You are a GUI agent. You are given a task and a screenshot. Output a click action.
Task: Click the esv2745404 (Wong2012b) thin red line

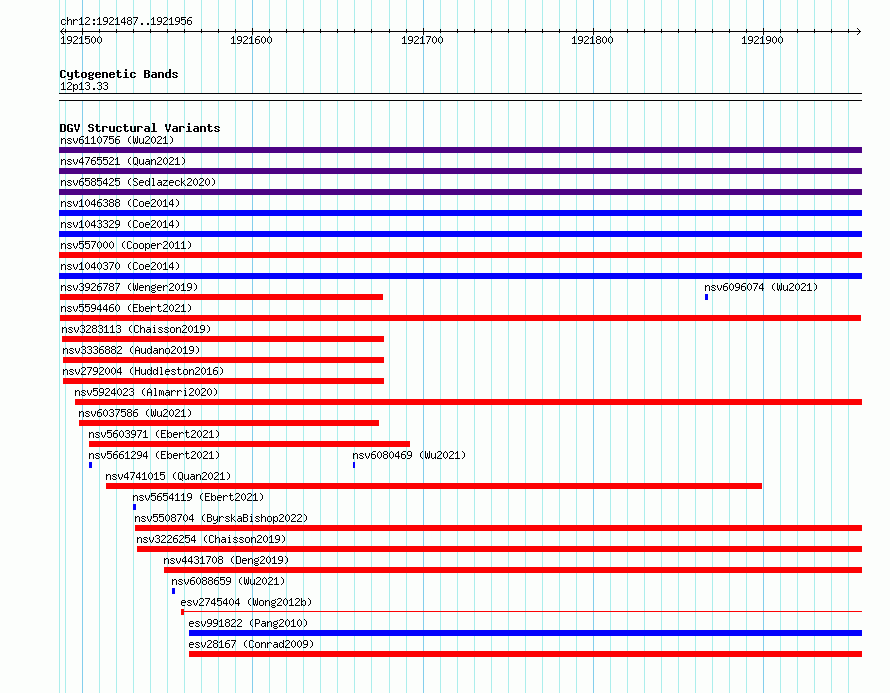click(522, 612)
